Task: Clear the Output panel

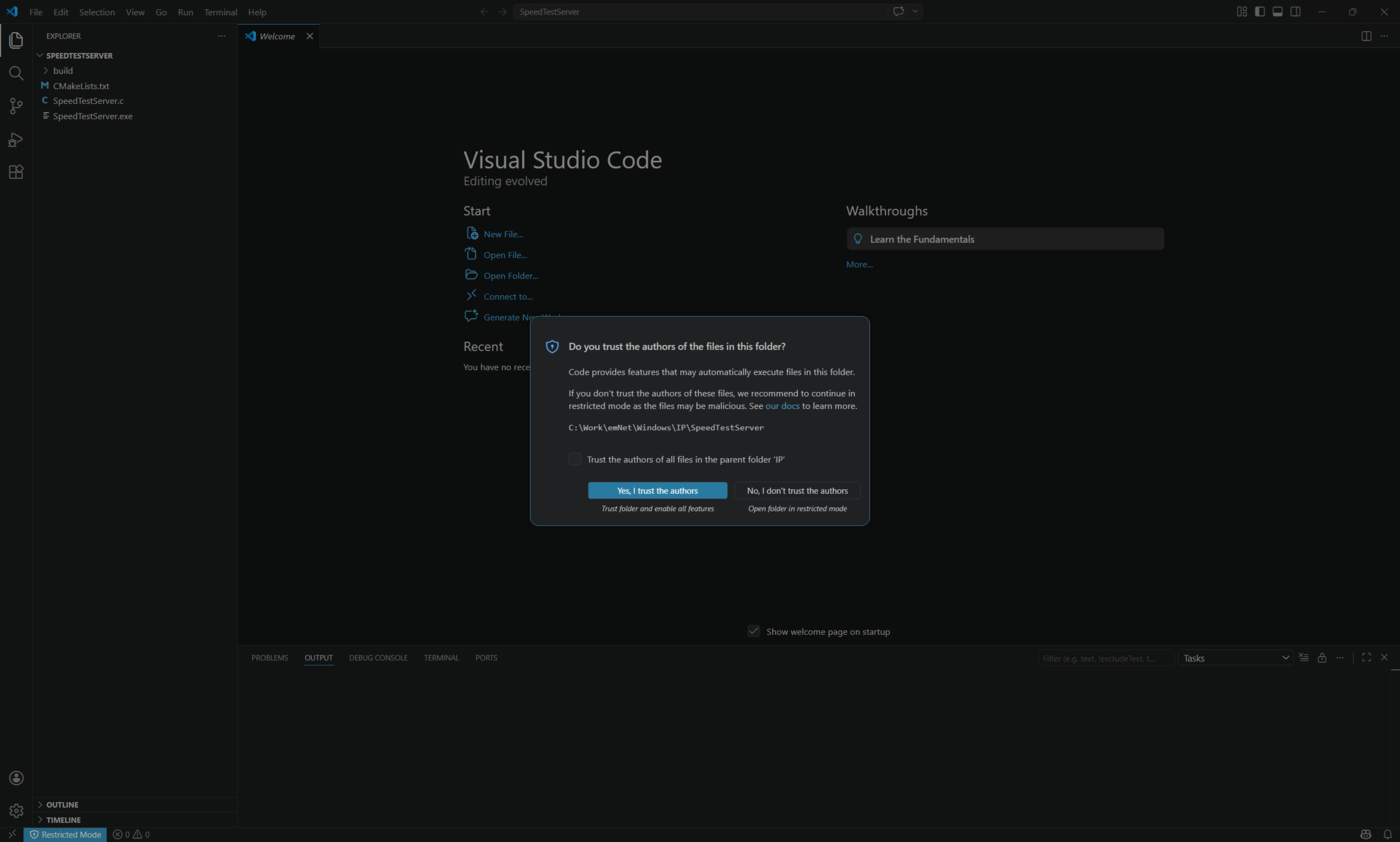Action: point(1304,657)
